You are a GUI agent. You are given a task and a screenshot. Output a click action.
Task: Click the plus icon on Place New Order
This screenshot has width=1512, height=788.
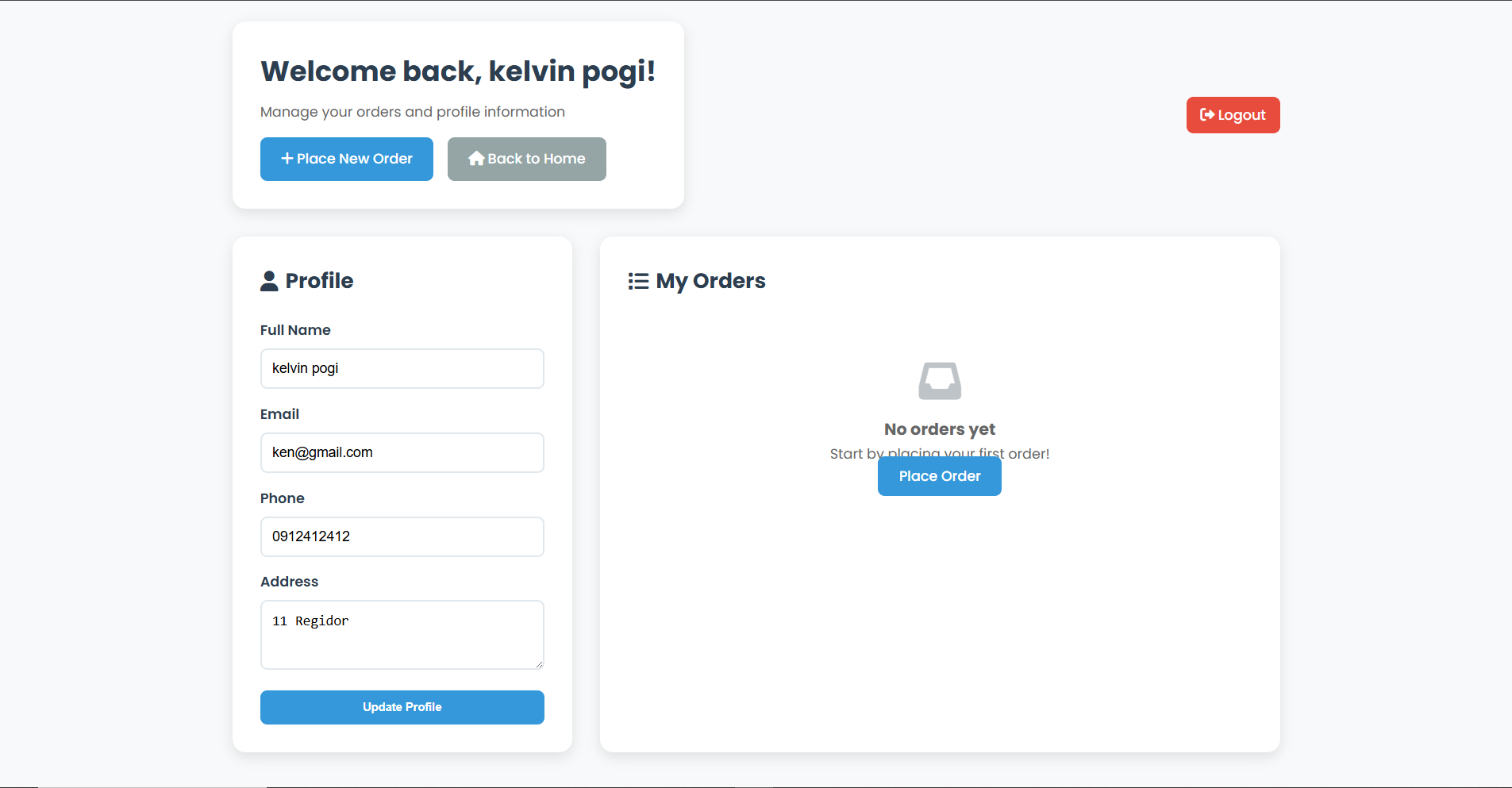point(287,159)
